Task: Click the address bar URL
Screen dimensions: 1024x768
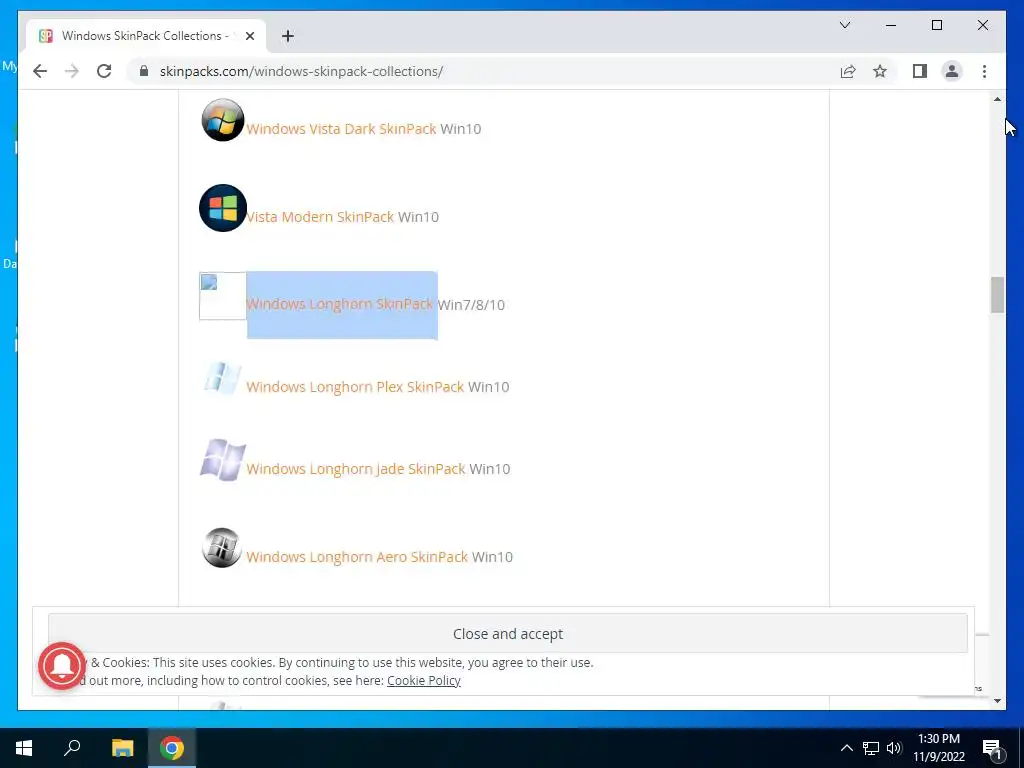Action: coord(301,71)
